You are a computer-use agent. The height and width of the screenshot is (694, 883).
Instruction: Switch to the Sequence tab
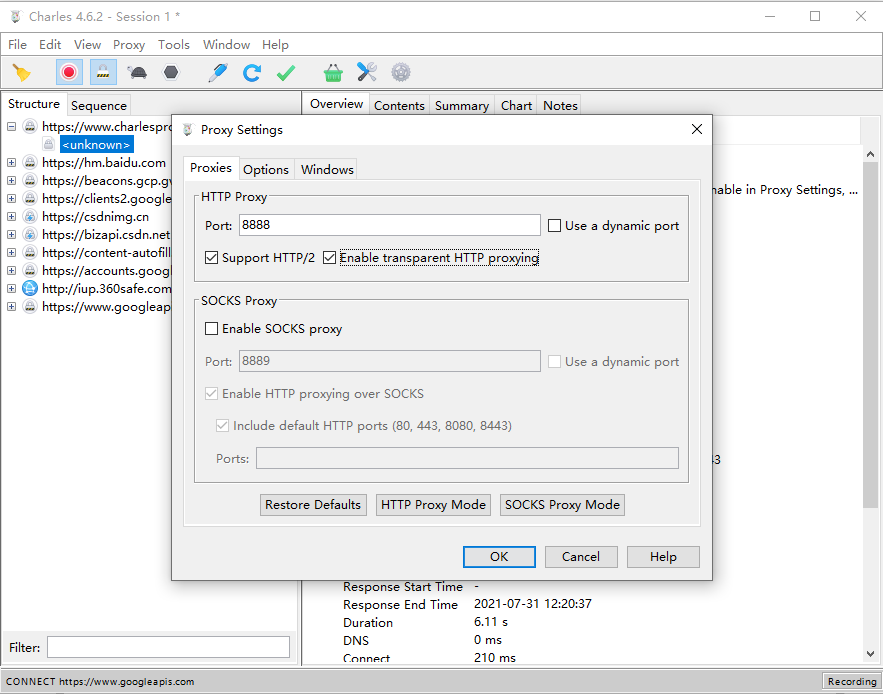pos(99,105)
